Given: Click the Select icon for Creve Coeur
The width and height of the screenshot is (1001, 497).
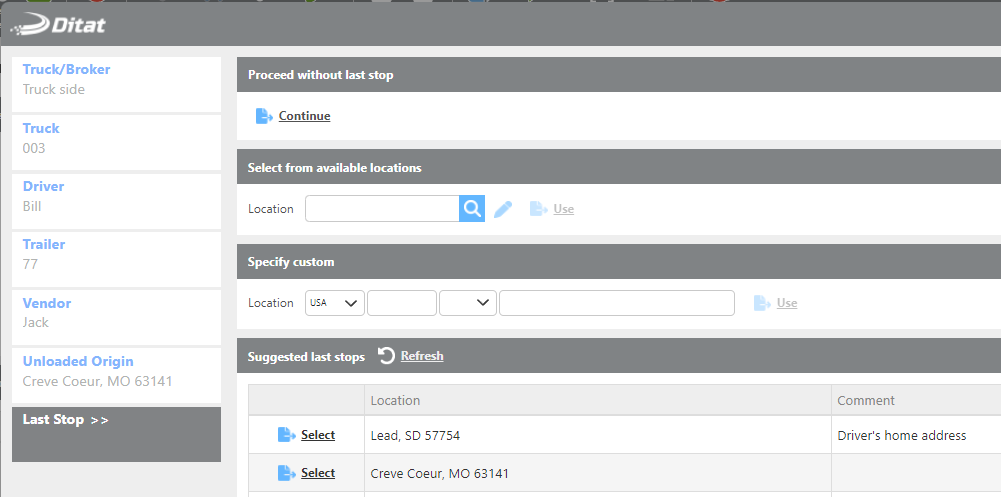Looking at the screenshot, I should [287, 473].
